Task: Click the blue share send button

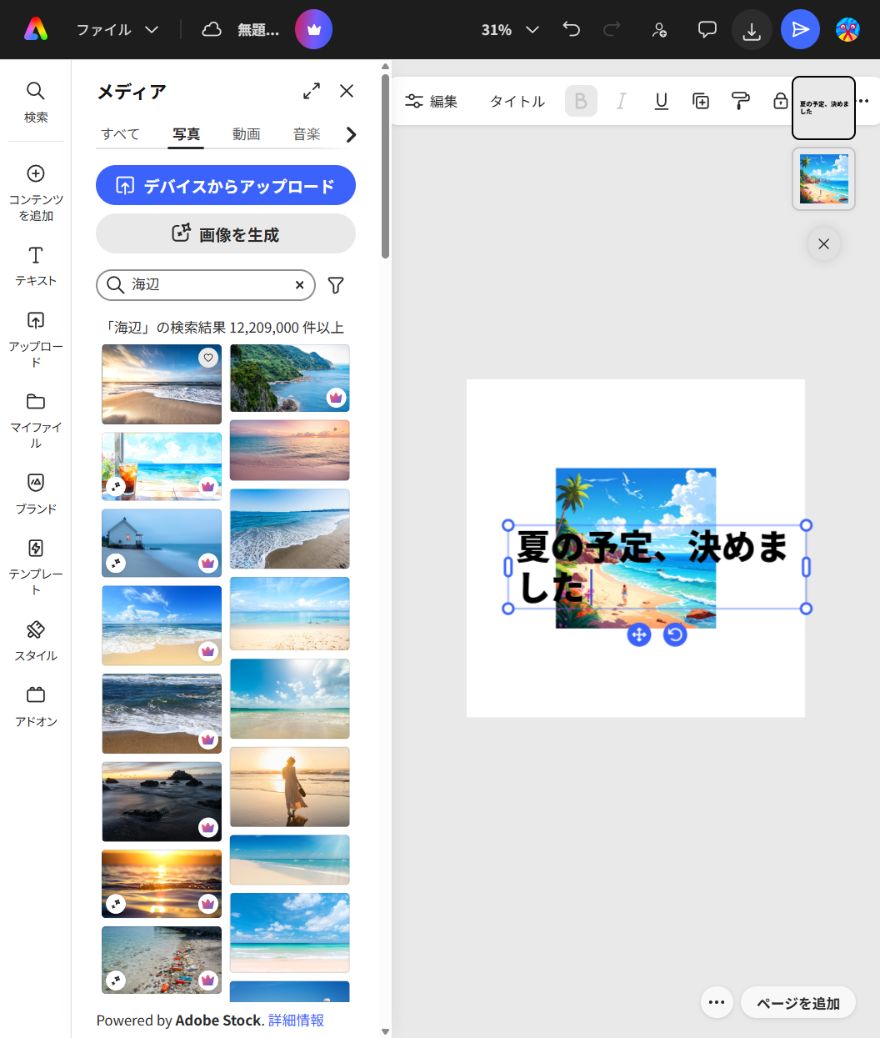Action: [x=800, y=29]
